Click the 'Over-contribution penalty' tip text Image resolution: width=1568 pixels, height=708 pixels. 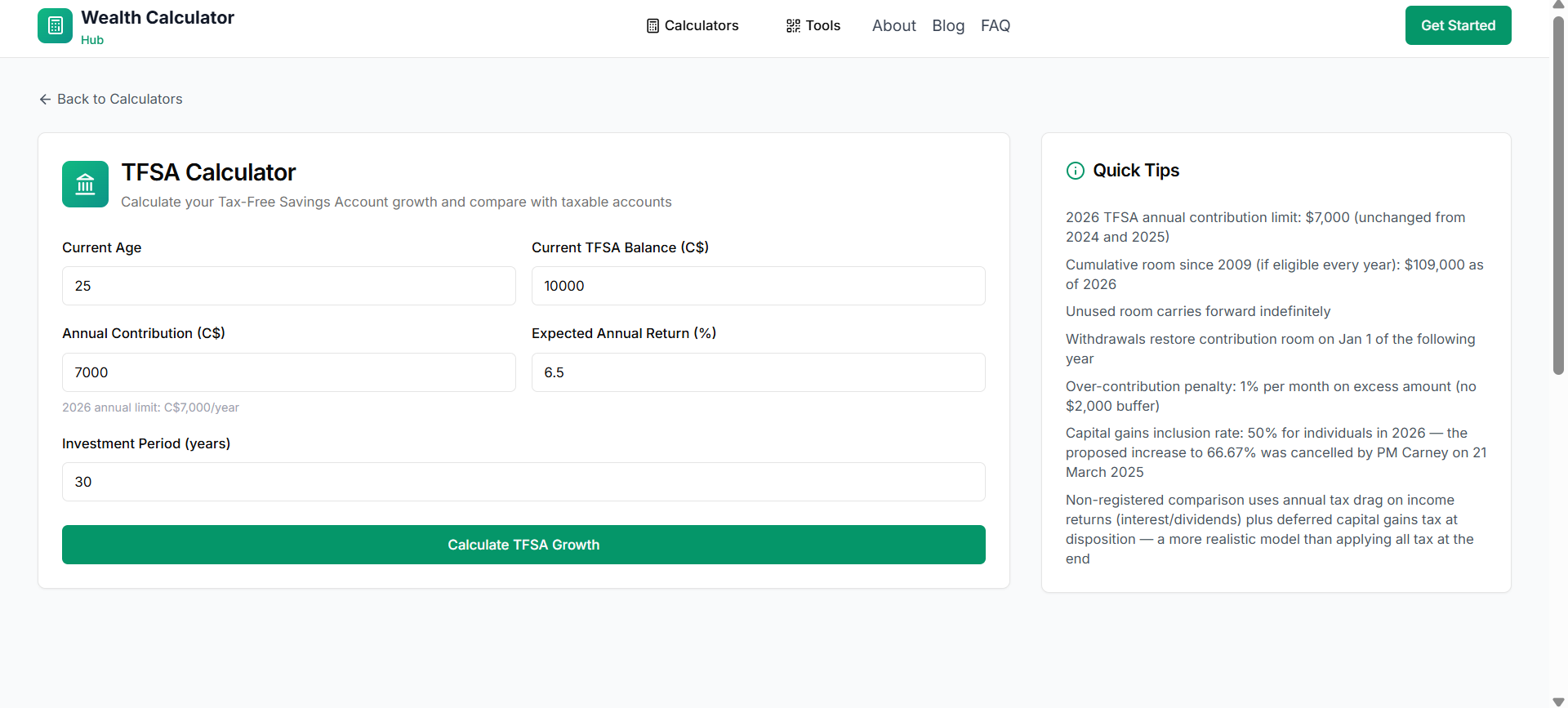pos(1271,396)
